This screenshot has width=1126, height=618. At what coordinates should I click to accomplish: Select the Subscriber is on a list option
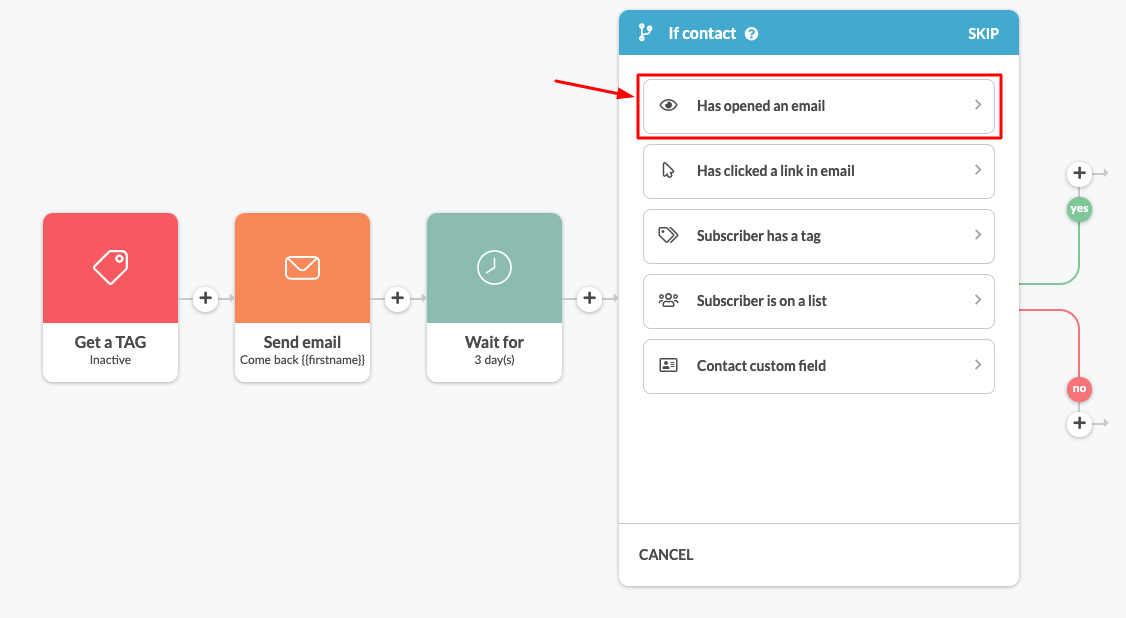[818, 301]
